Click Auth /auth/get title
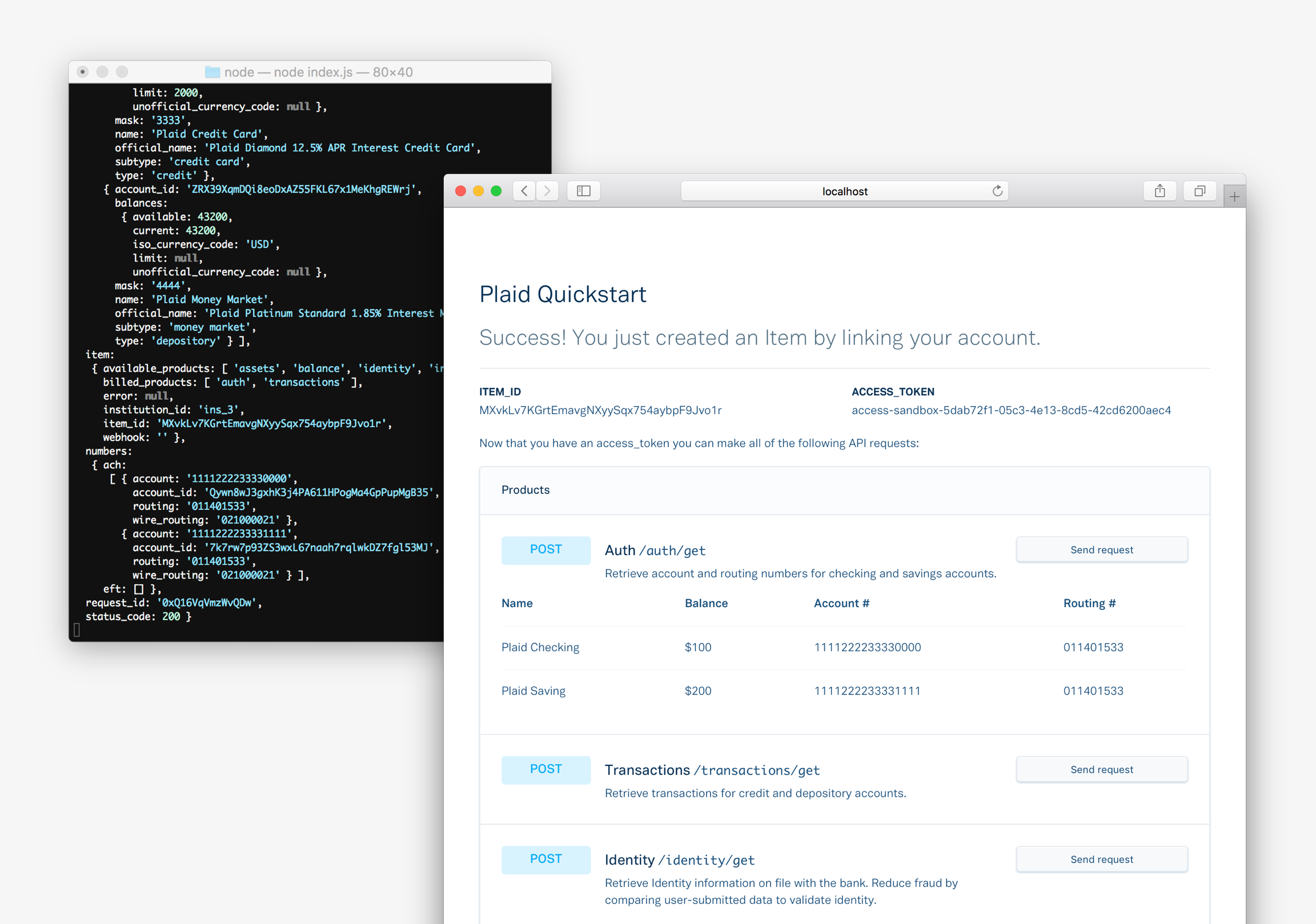Screen dimensions: 1316x924 [655, 551]
